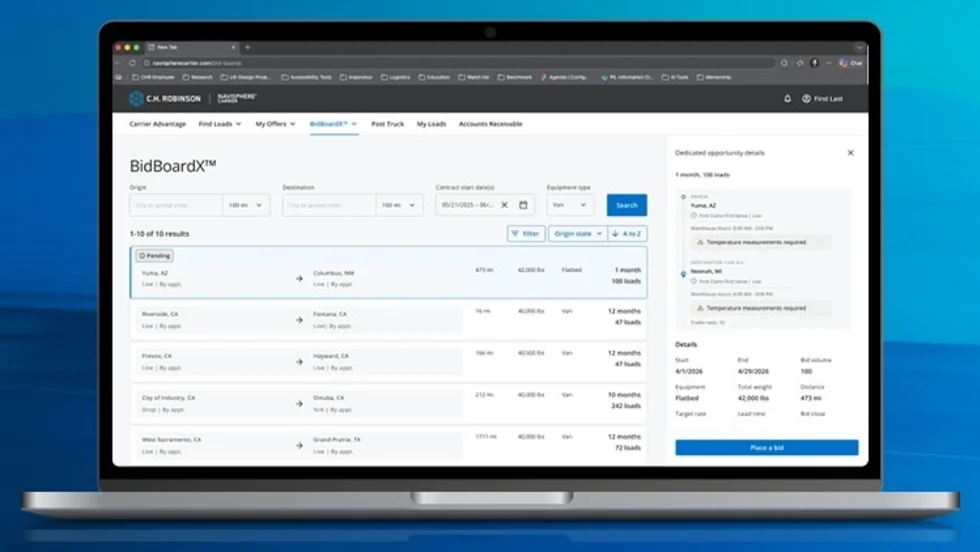Viewport: 980px width, 552px height.
Task: Open the Carrier Advantage tab
Action: click(158, 124)
